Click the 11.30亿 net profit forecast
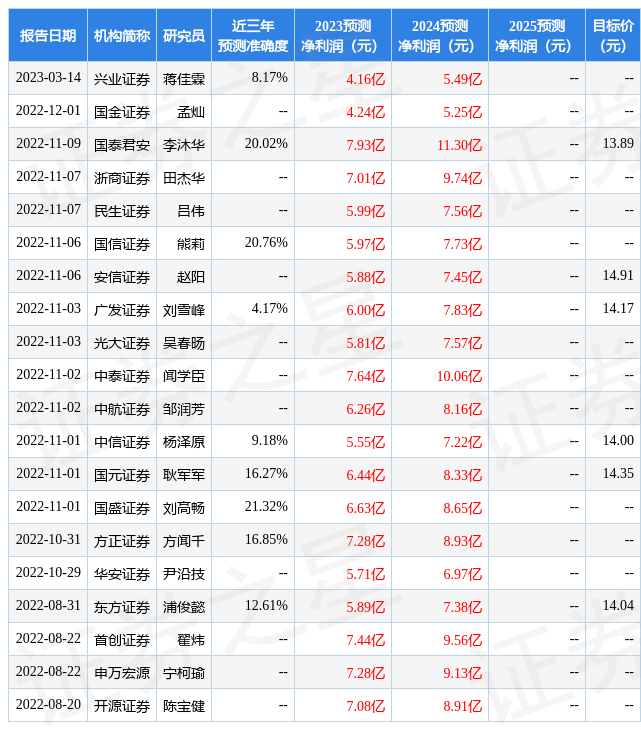Viewport: 641px width, 730px height. coord(459,145)
